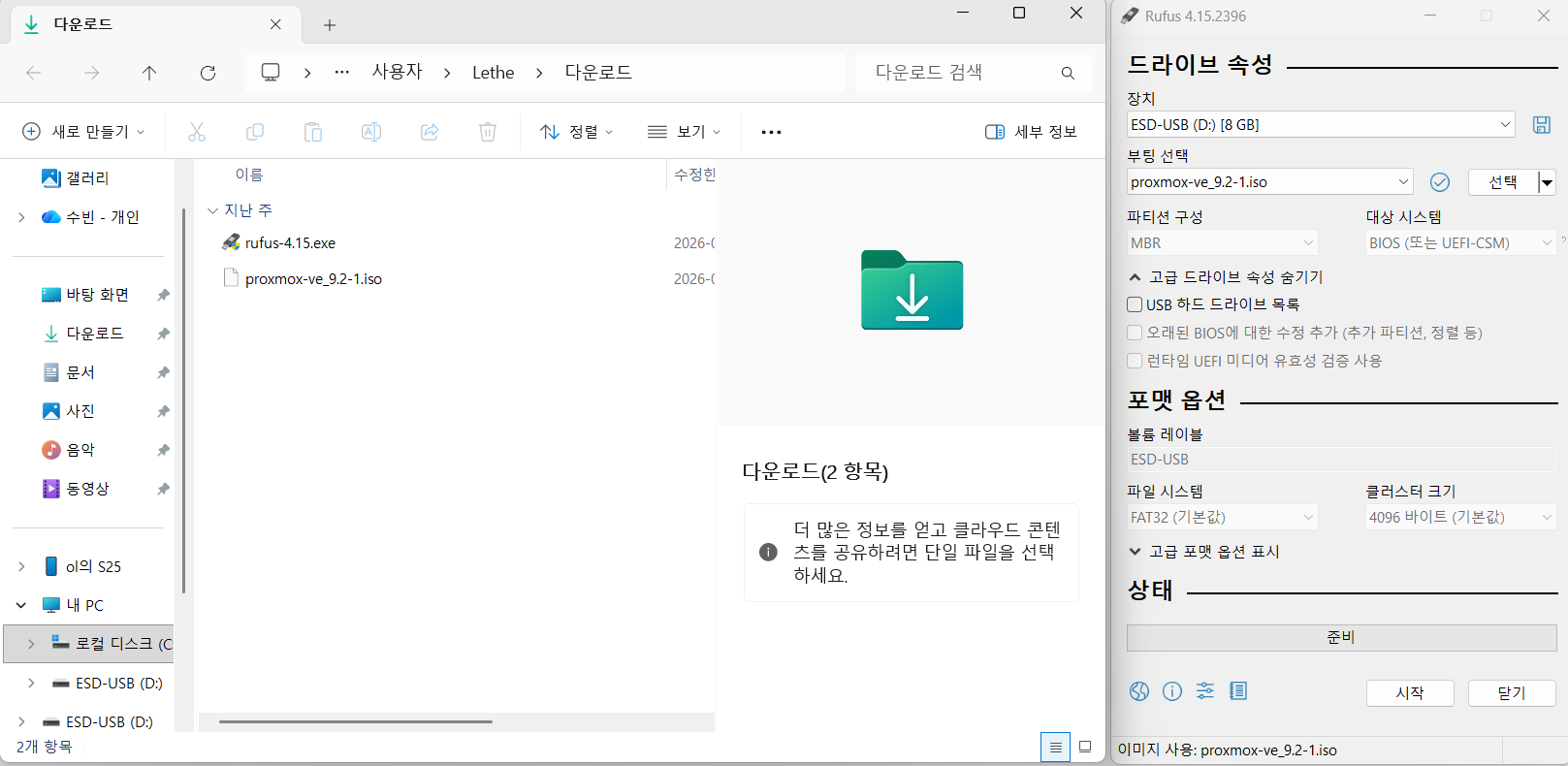Show the Rufus log icon
This screenshot has width=1568, height=766.
click(1238, 691)
